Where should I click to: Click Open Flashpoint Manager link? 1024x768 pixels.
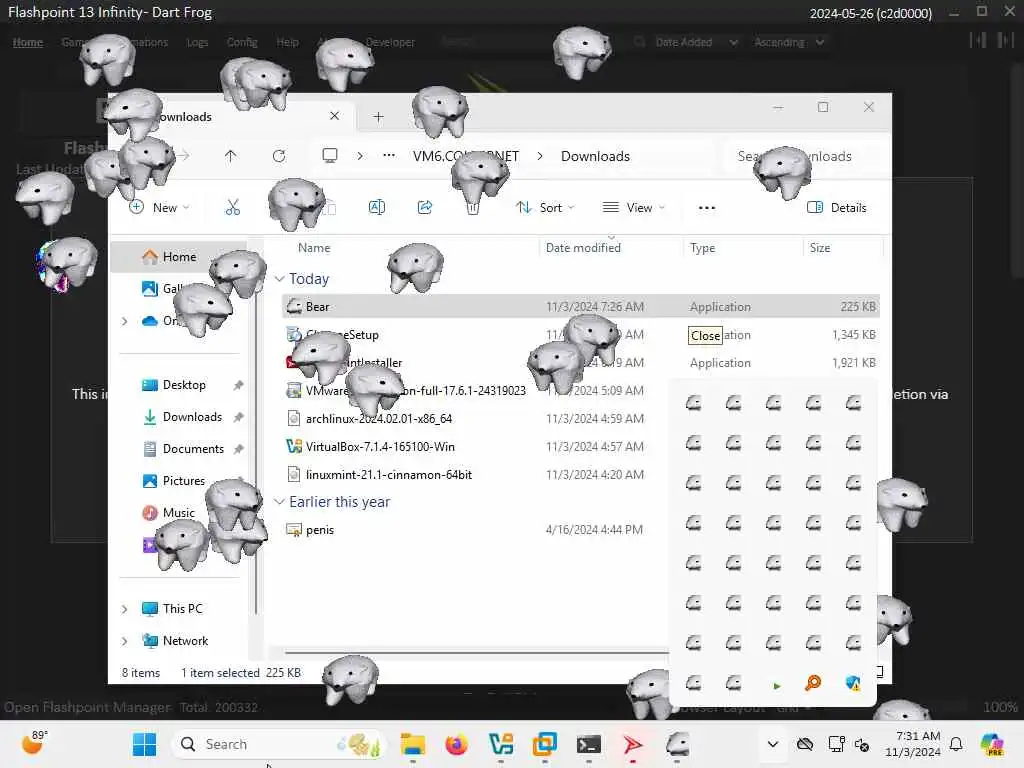87,707
